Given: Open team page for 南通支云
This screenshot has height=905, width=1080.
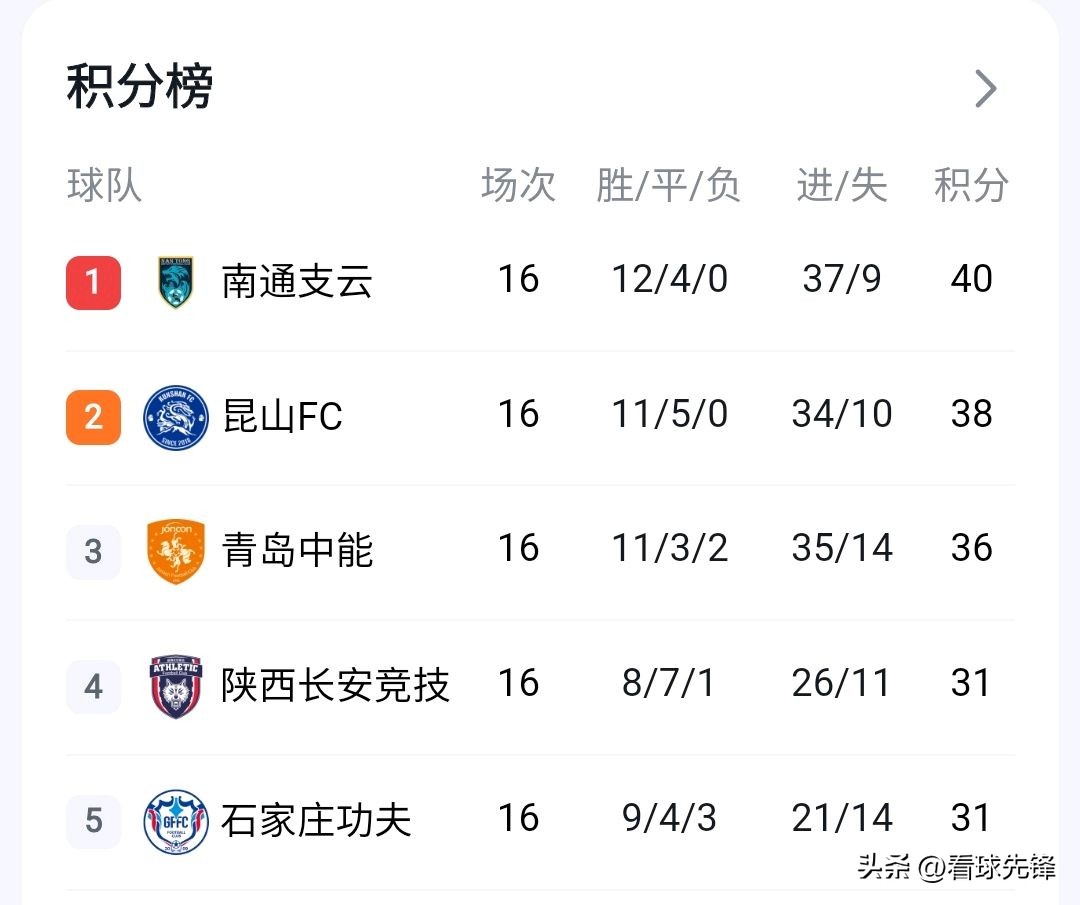Looking at the screenshot, I should point(296,281).
